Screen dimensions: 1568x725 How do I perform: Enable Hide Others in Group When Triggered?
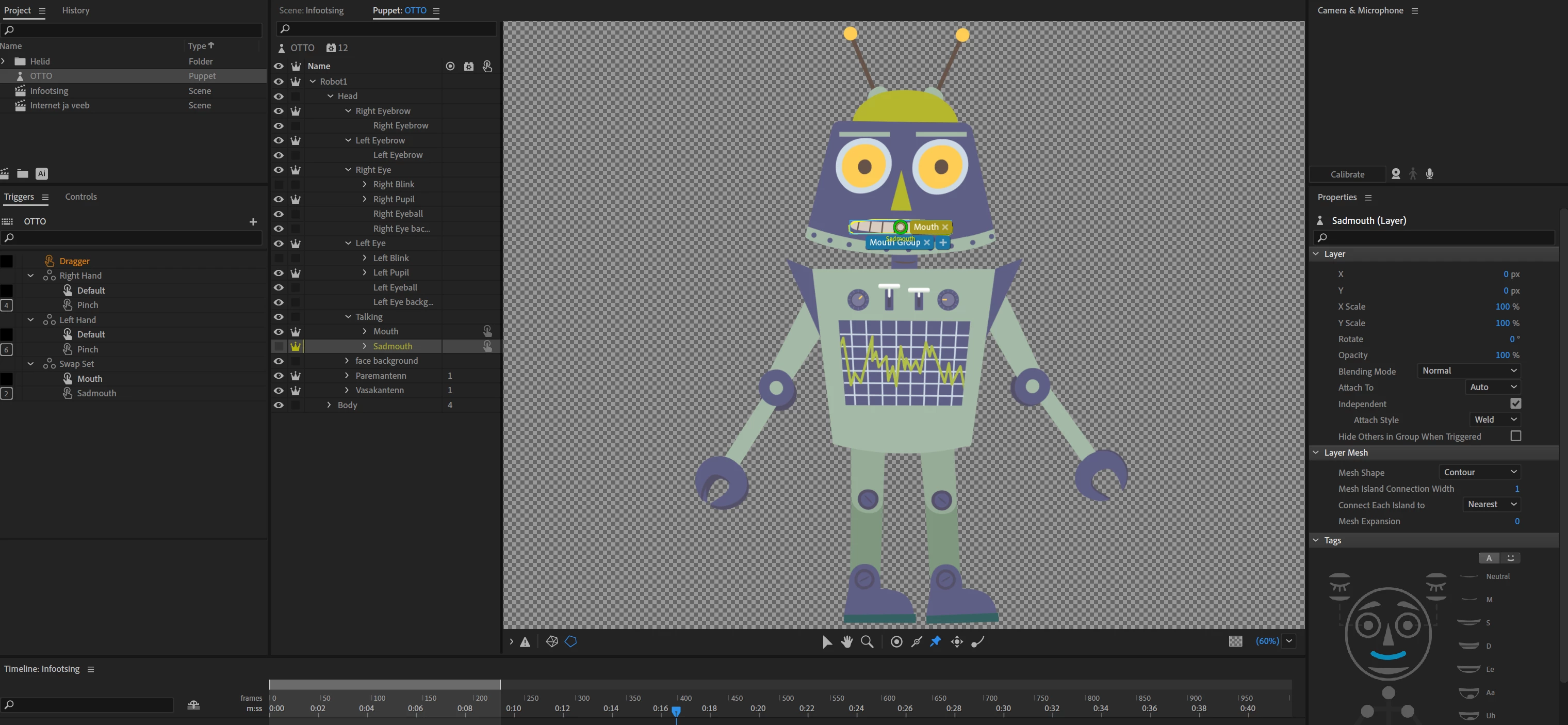tap(1516, 436)
